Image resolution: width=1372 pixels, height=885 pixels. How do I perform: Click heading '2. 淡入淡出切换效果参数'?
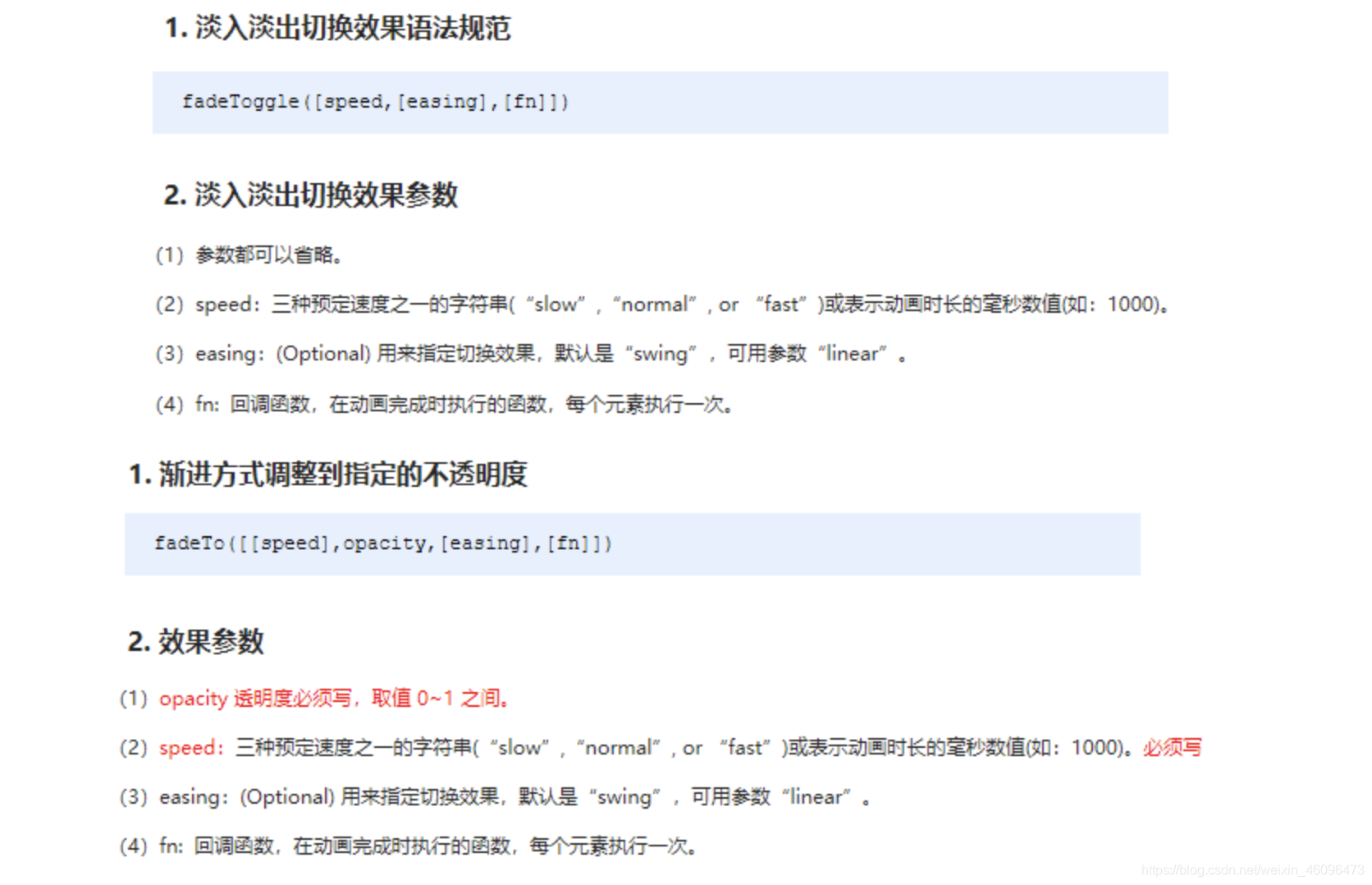(310, 195)
